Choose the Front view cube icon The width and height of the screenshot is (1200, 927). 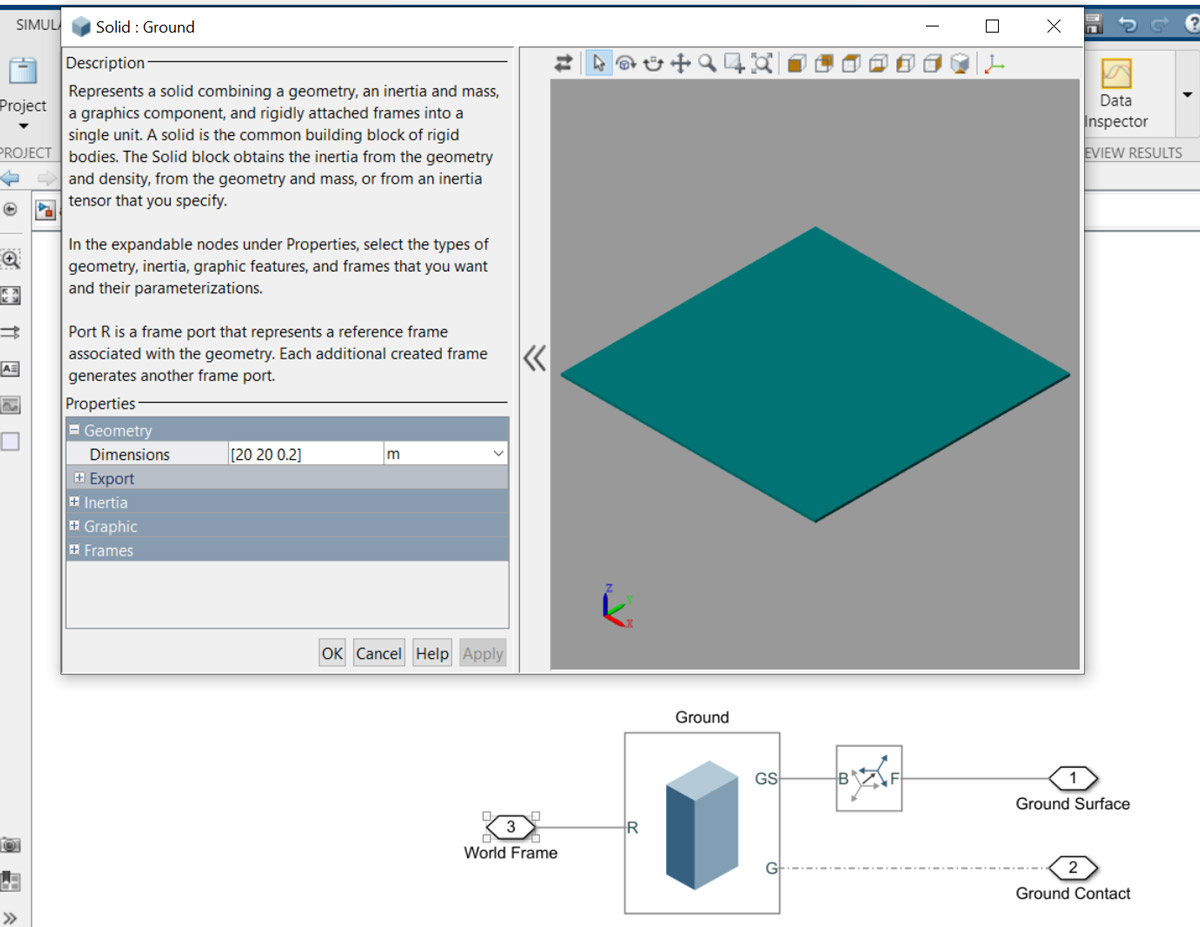pyautogui.click(x=795, y=63)
